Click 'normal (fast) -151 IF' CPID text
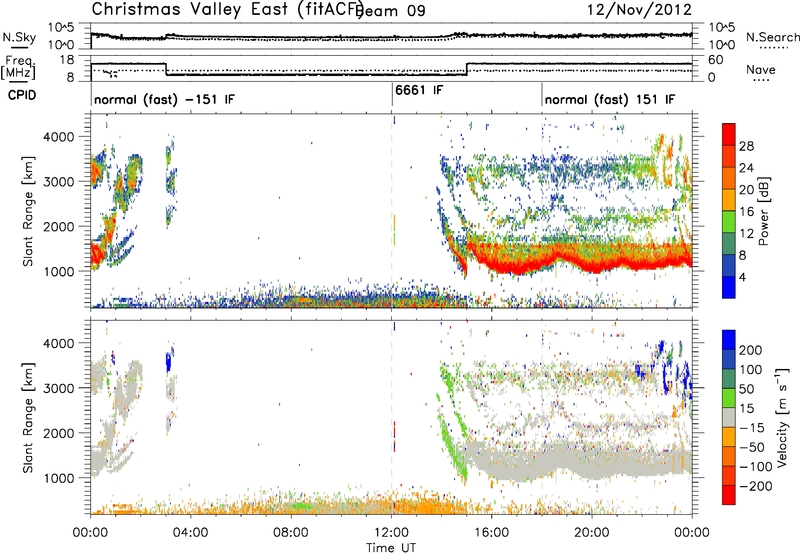This screenshot has height=554, width=800. (164, 99)
